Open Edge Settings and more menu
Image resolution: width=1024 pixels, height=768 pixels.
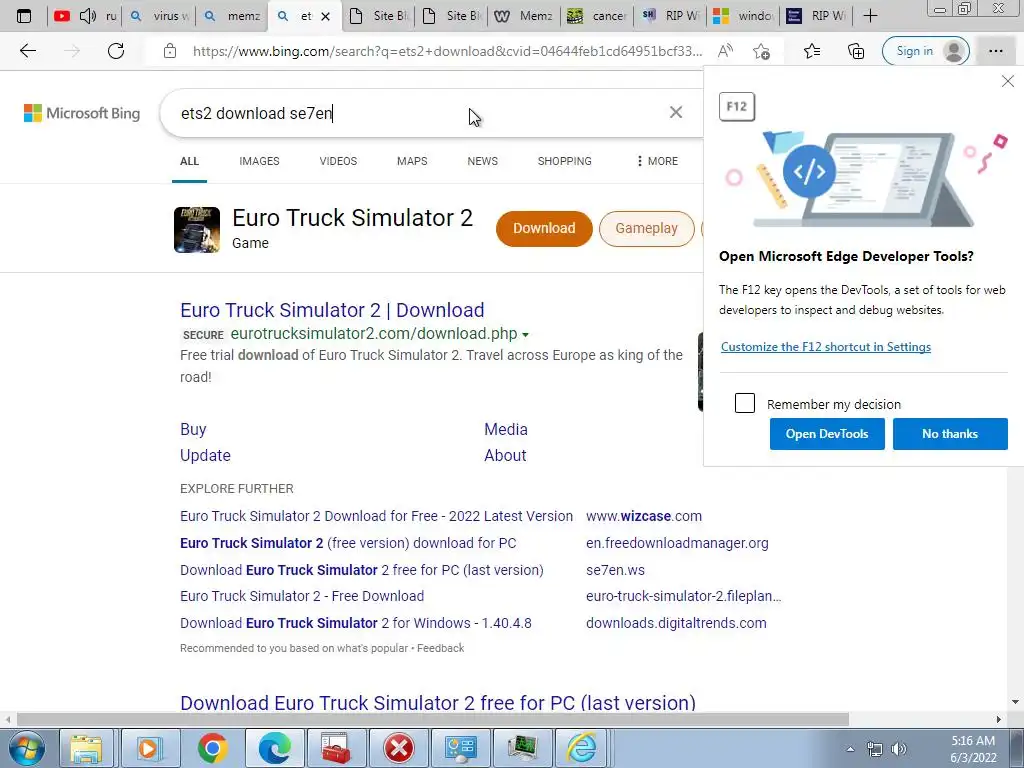coord(995,51)
